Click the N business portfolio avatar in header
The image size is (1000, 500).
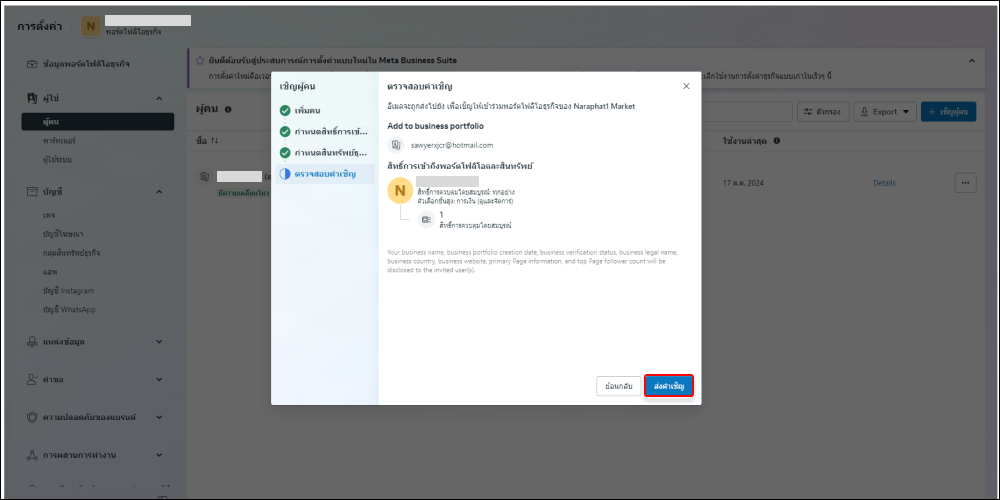91,26
